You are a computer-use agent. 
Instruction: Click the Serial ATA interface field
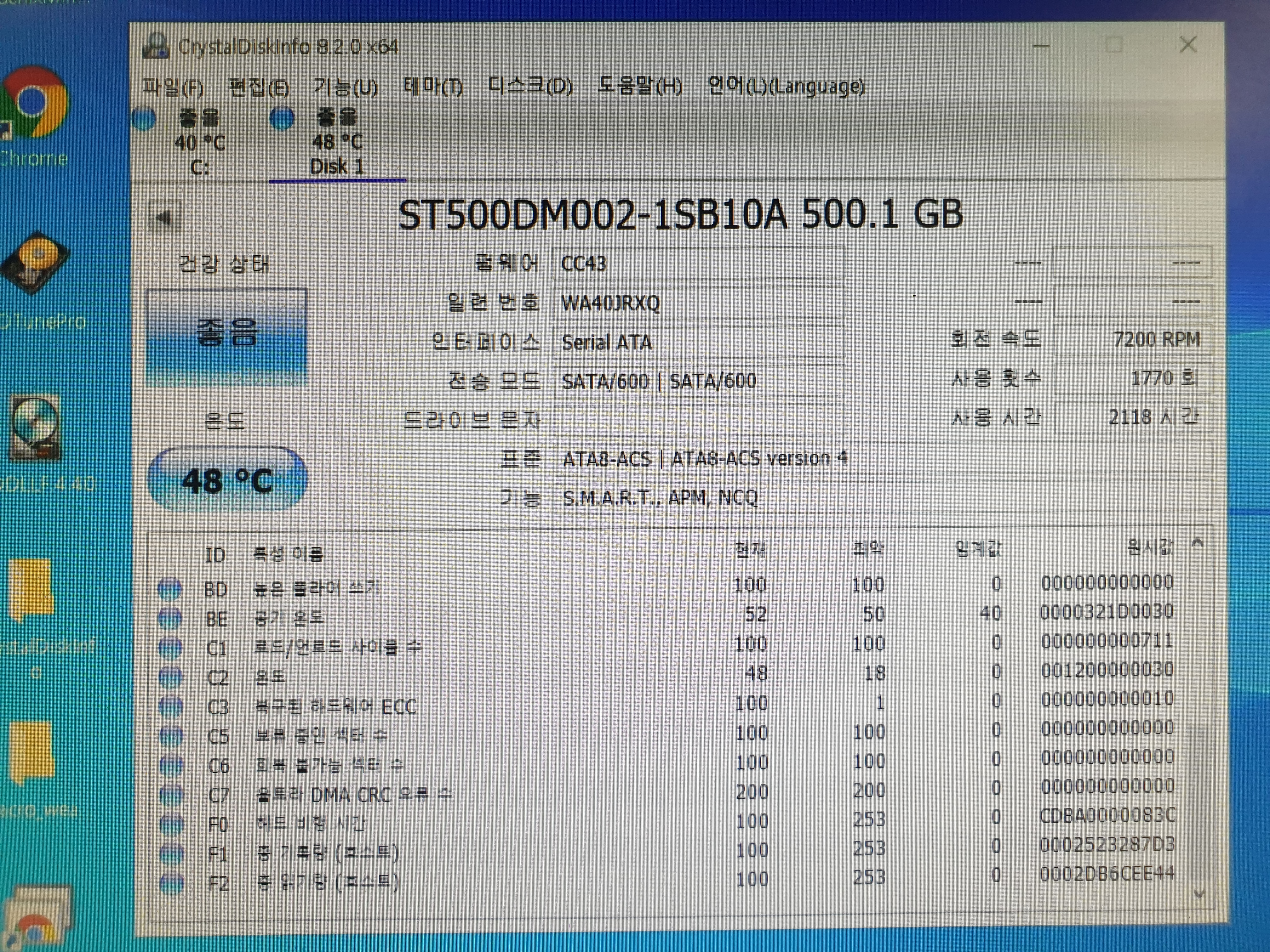(x=699, y=342)
